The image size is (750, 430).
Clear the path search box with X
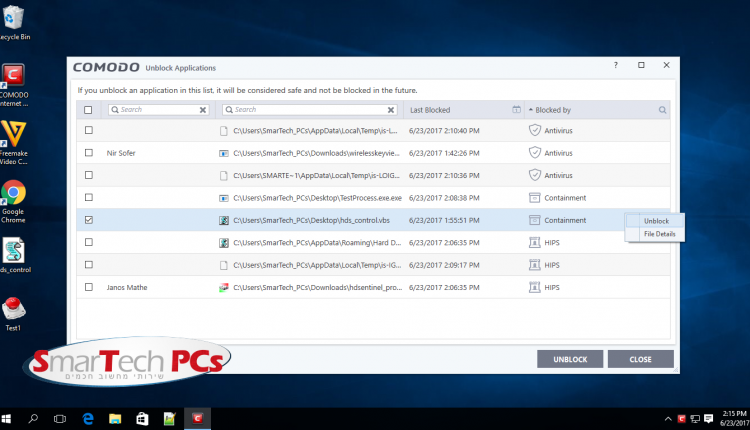pyautogui.click(x=391, y=110)
